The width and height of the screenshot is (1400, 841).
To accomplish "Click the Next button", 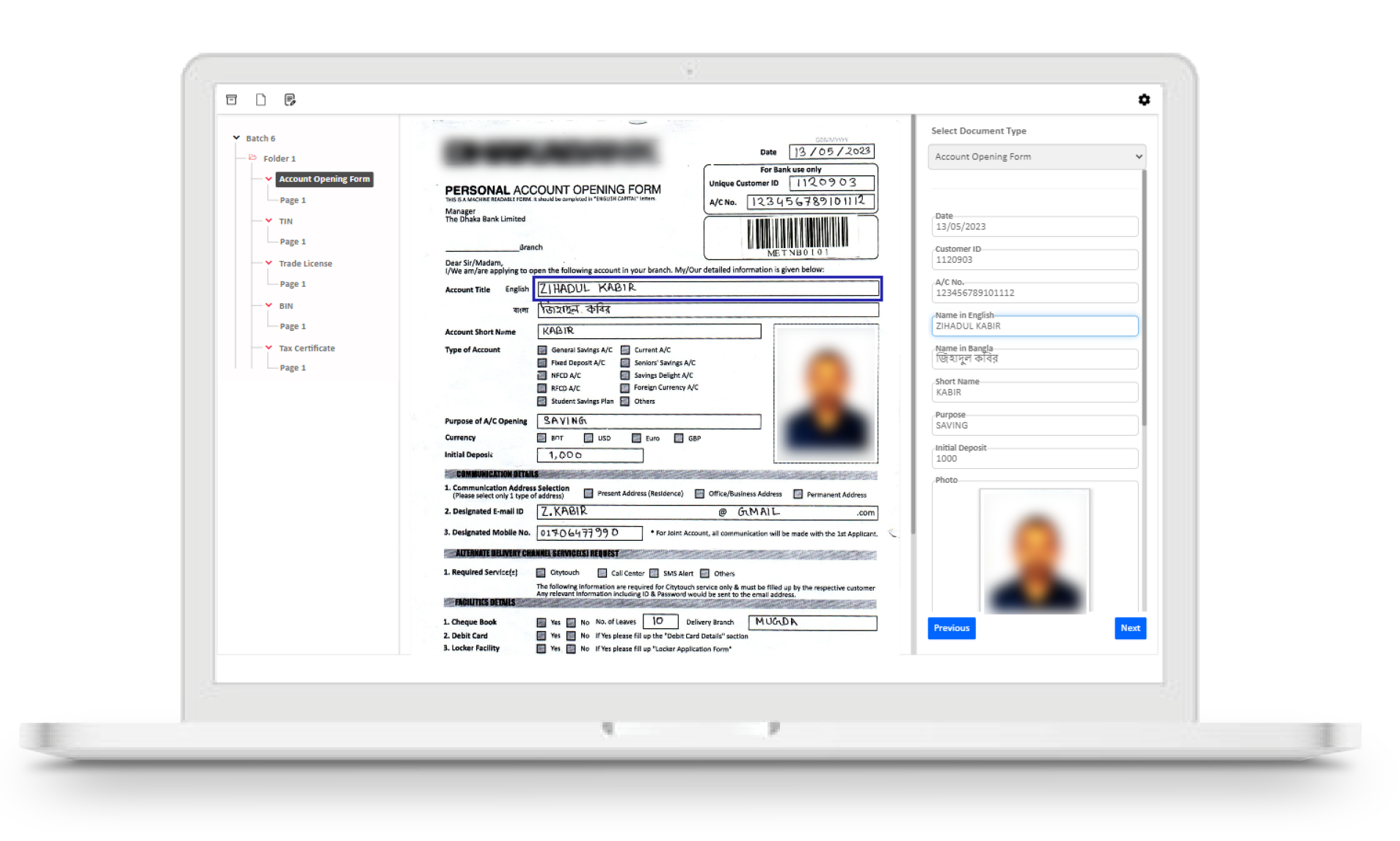I will (1130, 628).
